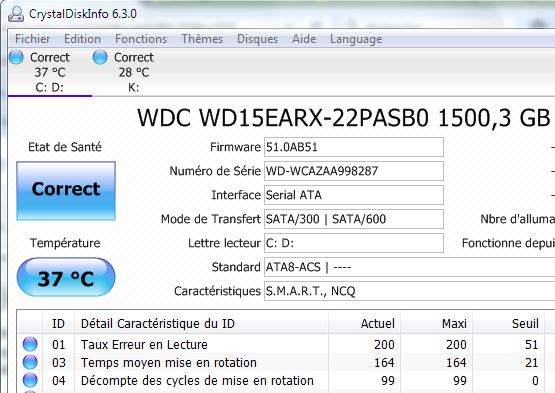Image resolution: width=555 pixels, height=393 pixels.
Task: Click the Seuil column header
Action: tap(509, 323)
